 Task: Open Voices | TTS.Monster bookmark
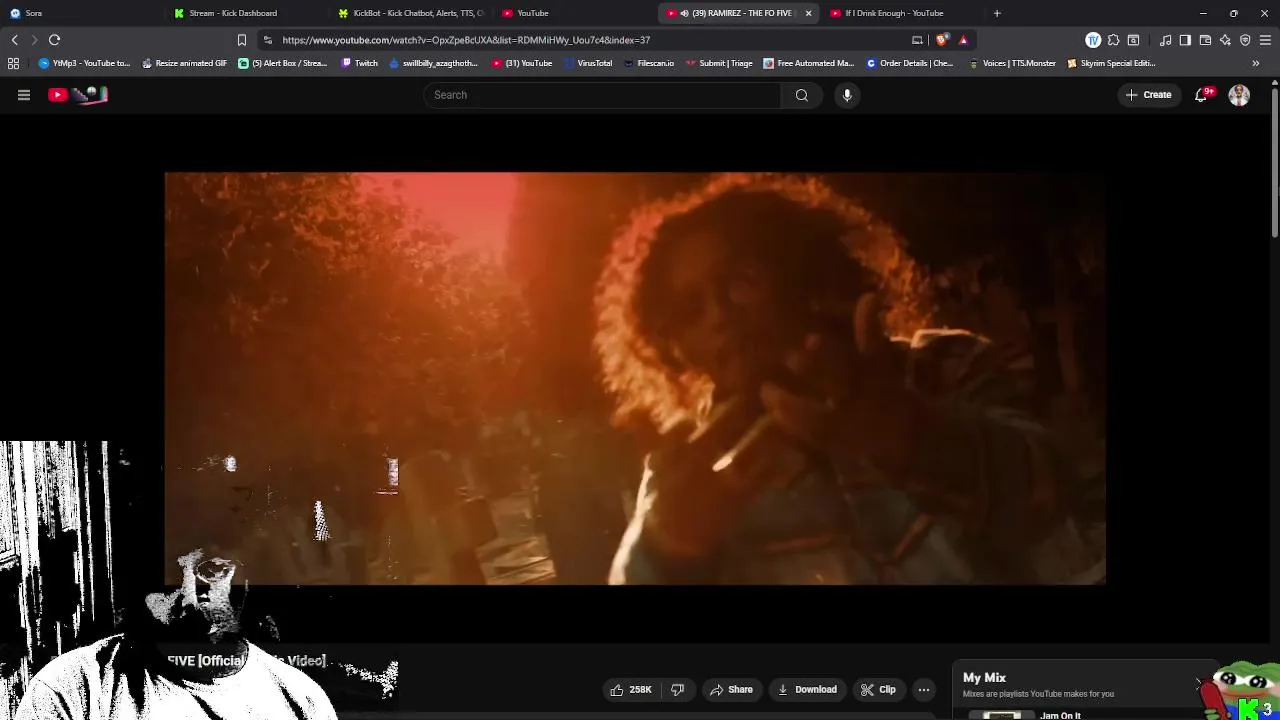(1012, 63)
